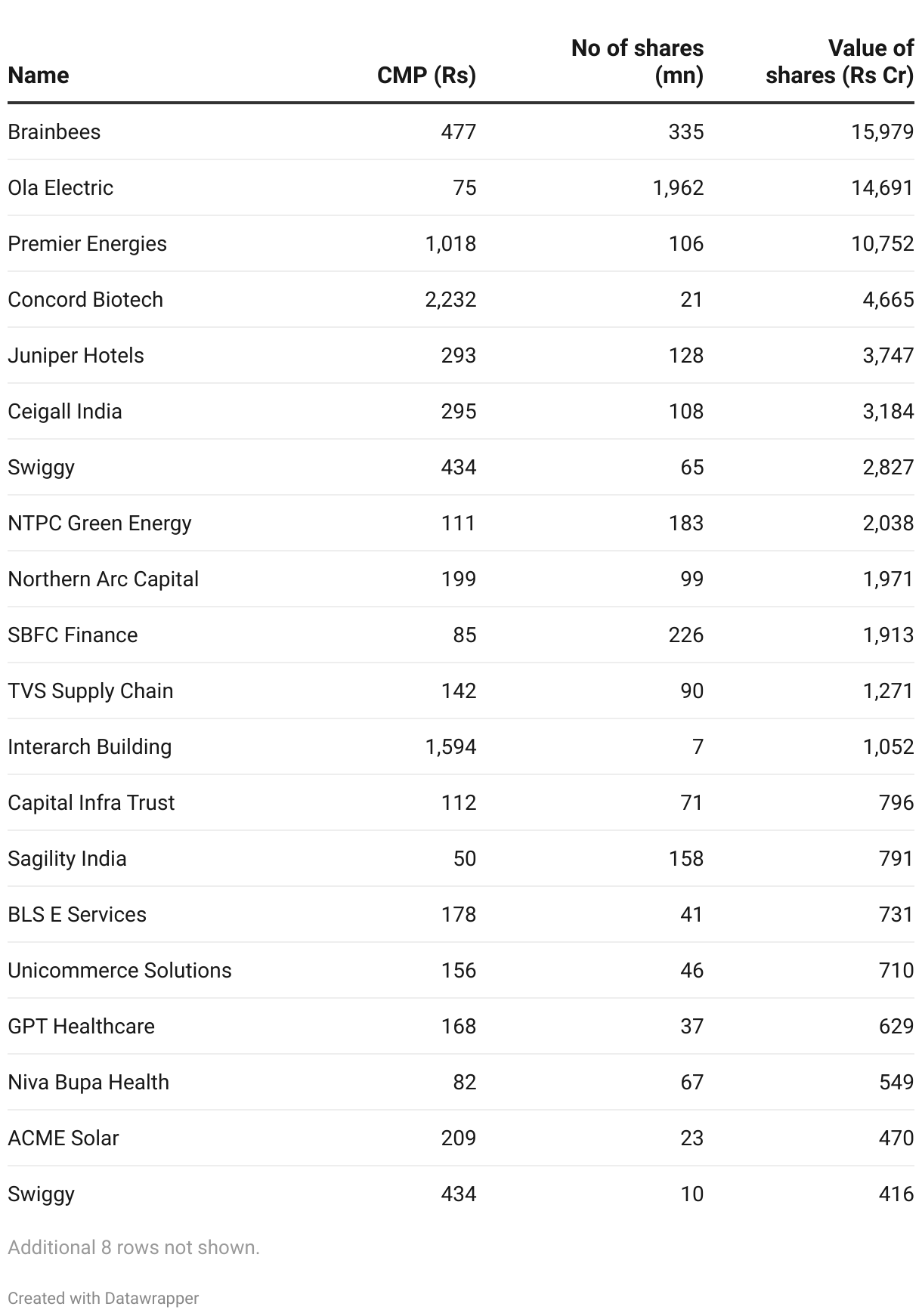Click the Value of shares (Rs Cr) header
The image size is (922, 1316).
[840, 62]
